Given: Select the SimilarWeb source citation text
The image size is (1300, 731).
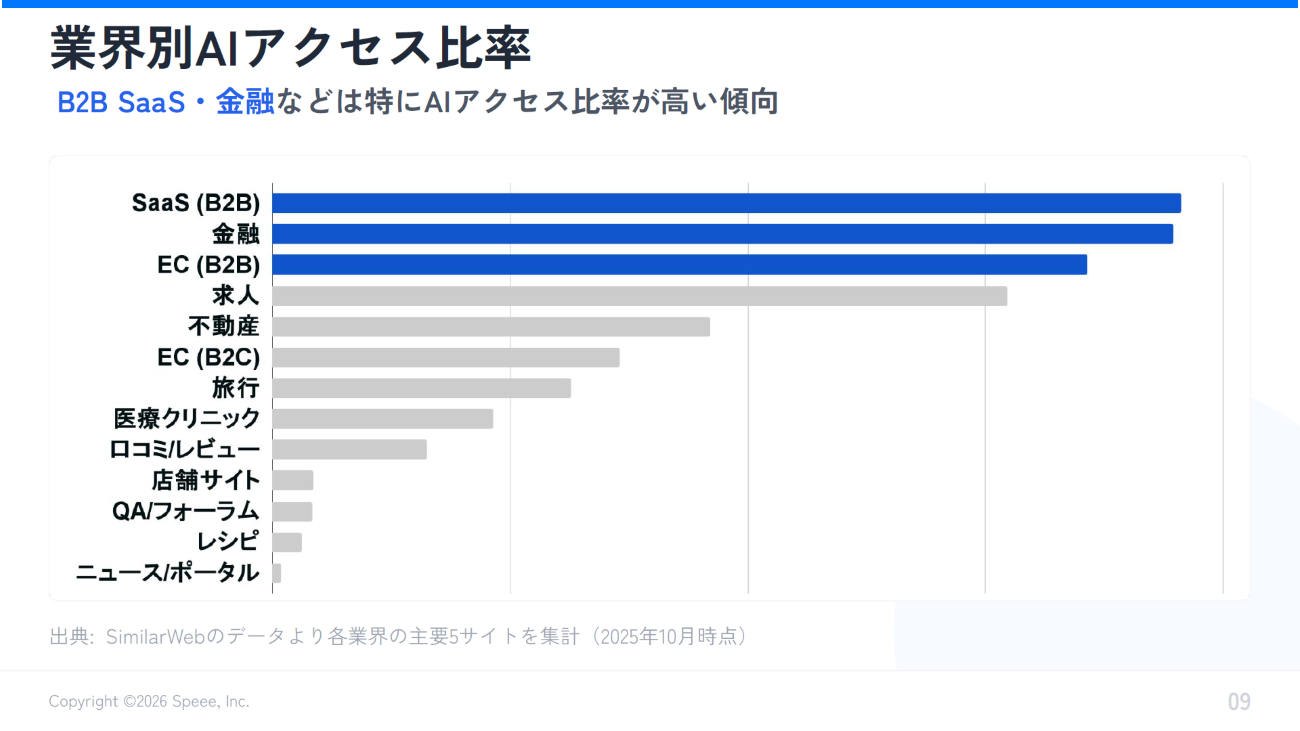Looking at the screenshot, I should point(398,636).
